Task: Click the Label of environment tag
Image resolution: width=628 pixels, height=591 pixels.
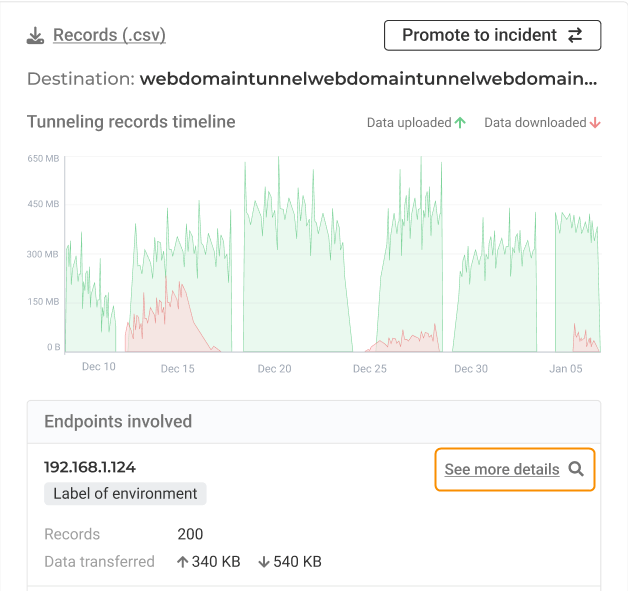Action: [125, 494]
